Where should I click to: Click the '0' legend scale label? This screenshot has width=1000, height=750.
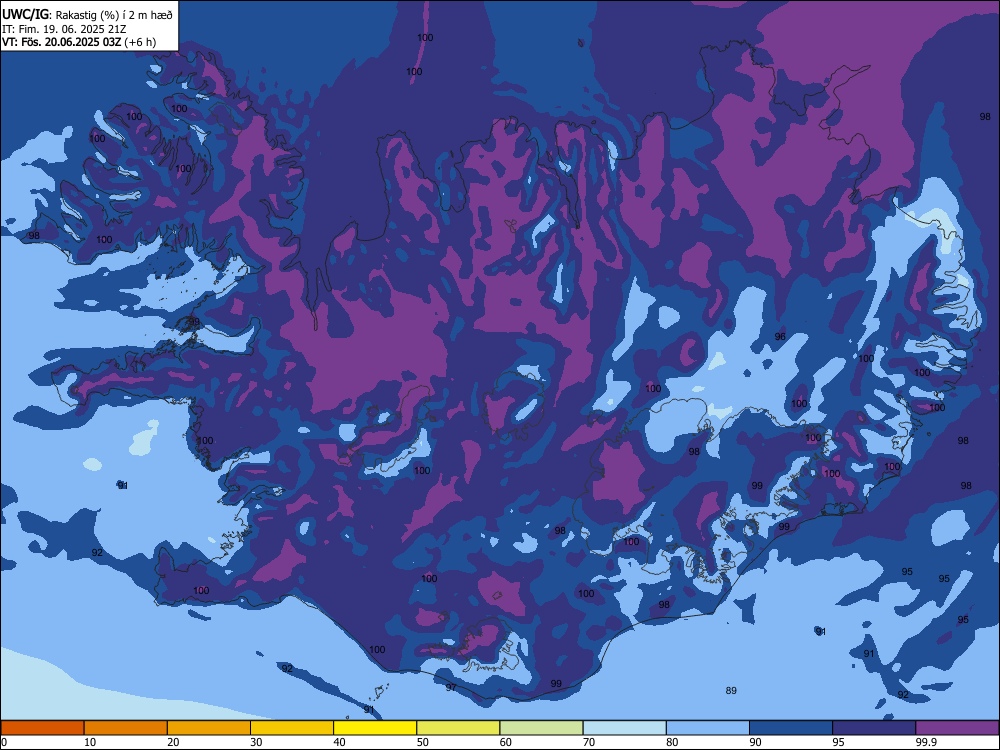point(4,742)
